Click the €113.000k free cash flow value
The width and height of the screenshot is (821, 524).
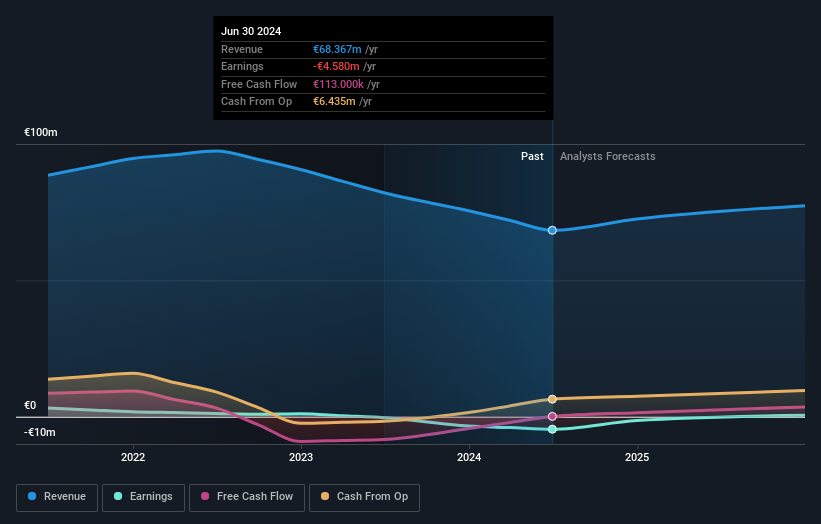click(x=338, y=84)
